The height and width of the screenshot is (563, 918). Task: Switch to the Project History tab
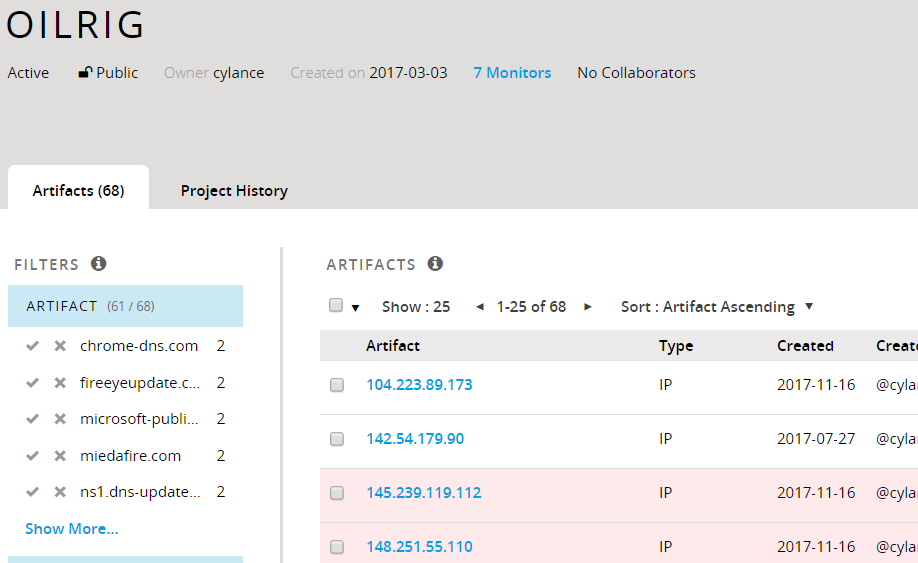(234, 190)
